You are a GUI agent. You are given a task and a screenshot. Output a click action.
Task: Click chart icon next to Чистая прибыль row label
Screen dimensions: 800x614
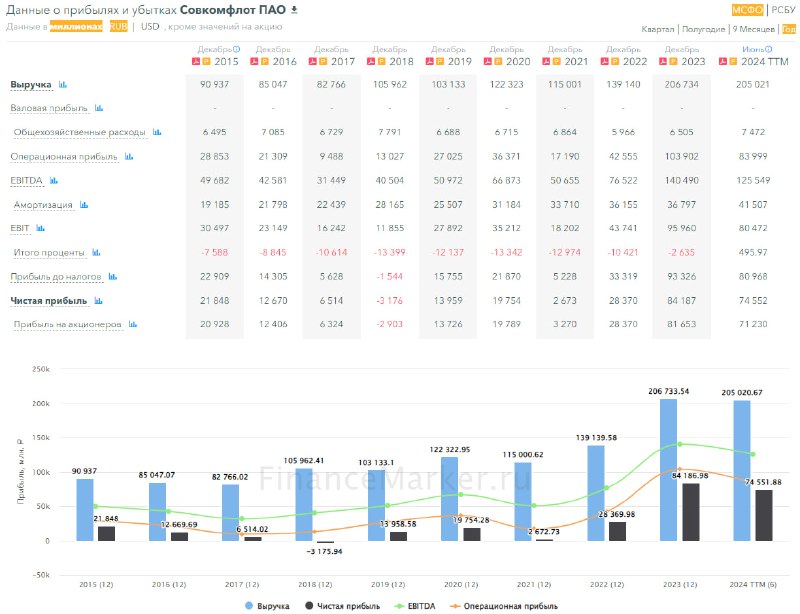[x=98, y=301]
